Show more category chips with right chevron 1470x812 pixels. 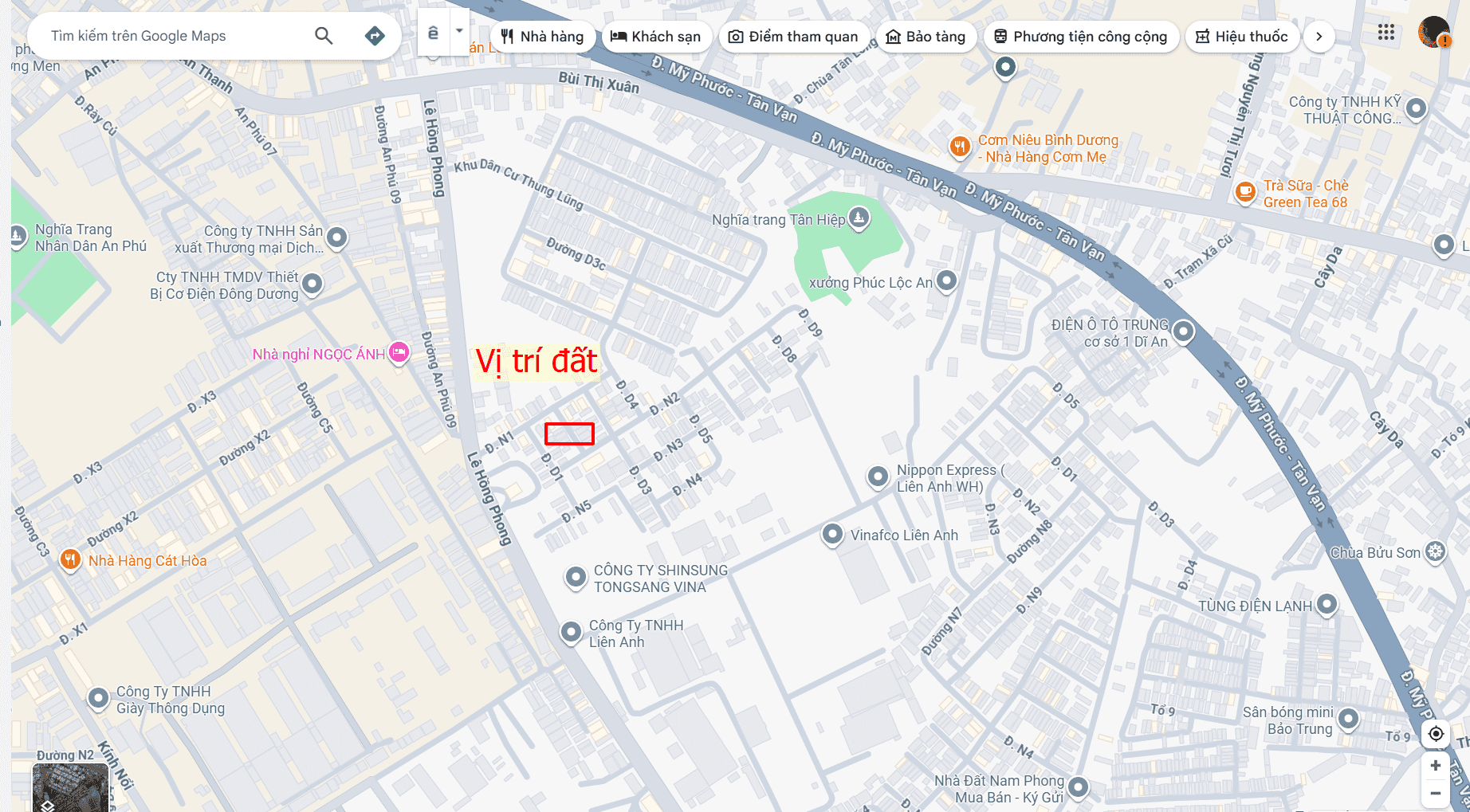(x=1319, y=37)
